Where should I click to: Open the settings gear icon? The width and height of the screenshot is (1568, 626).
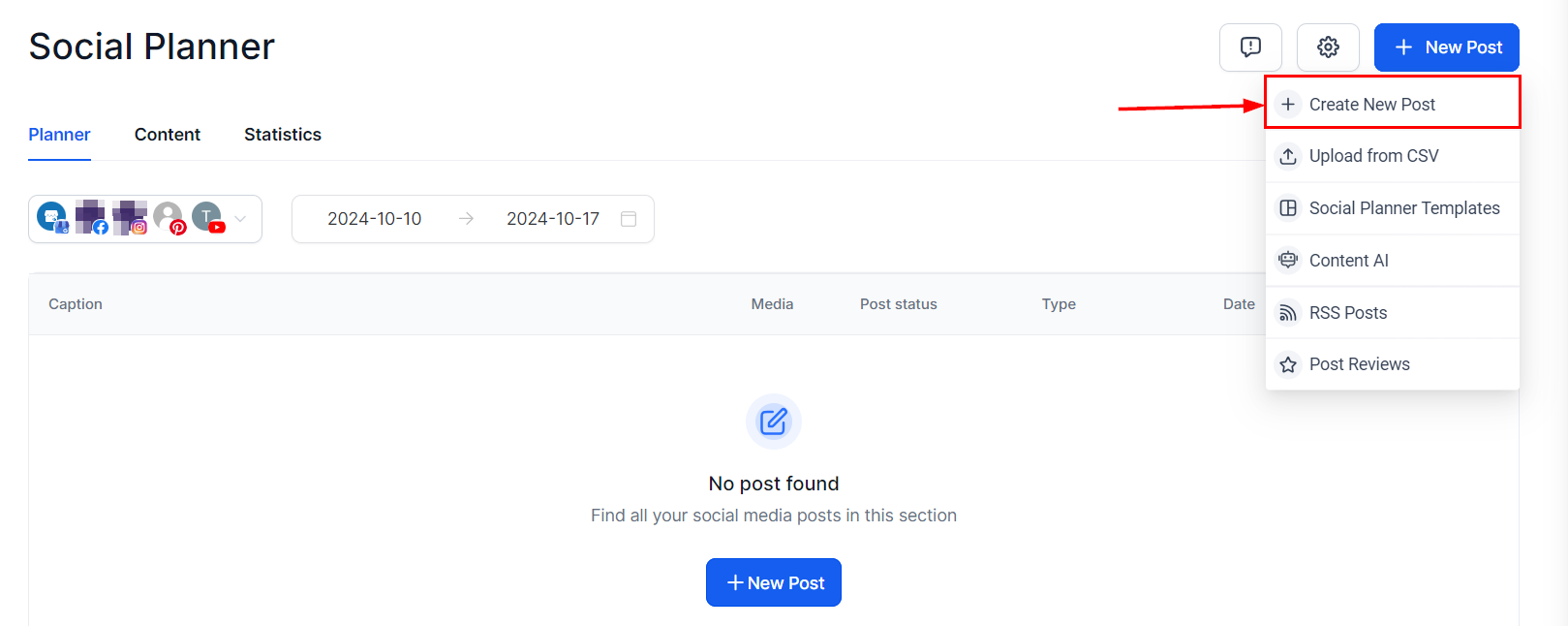pos(1328,47)
